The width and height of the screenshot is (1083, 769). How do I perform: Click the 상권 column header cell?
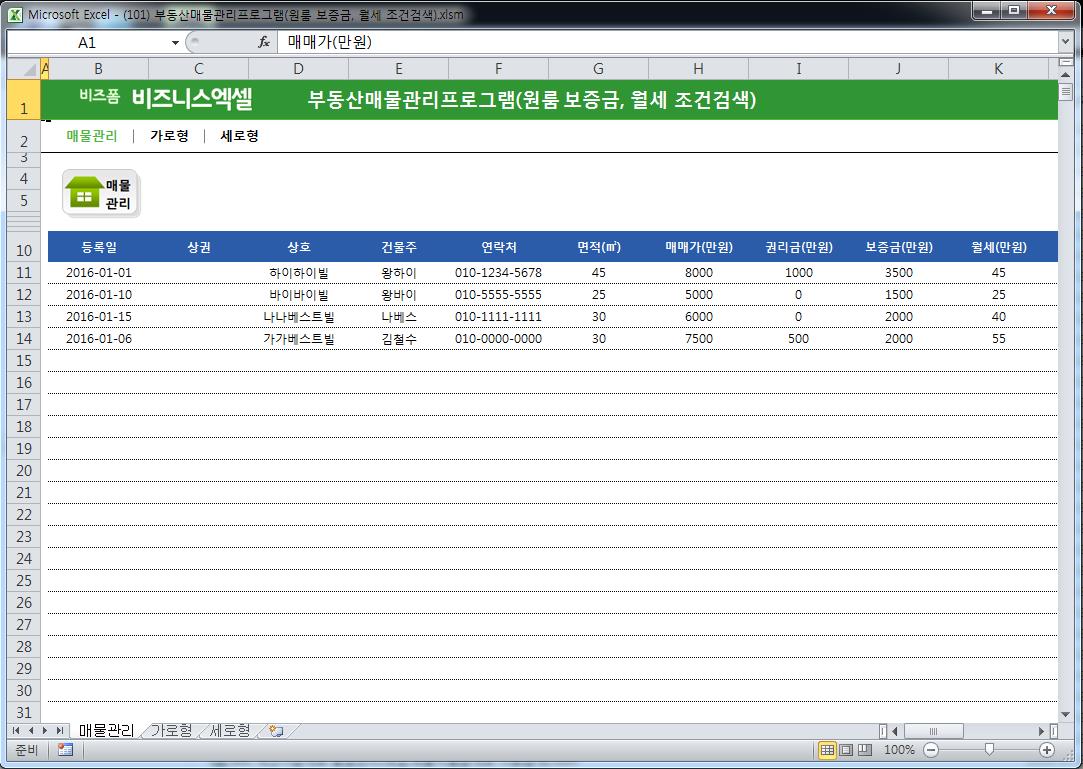(199, 247)
